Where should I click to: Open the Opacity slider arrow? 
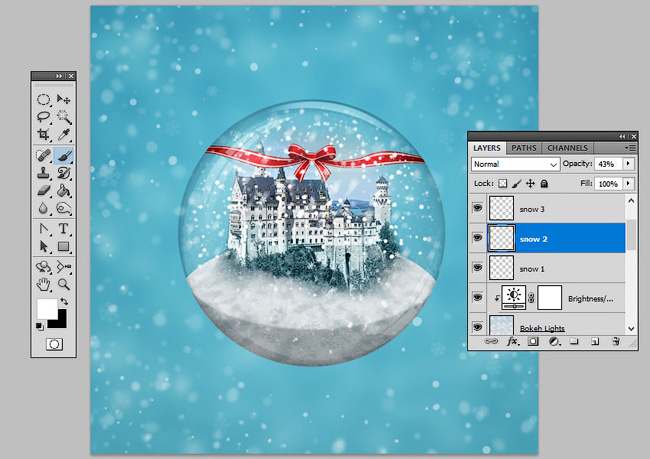tap(628, 164)
